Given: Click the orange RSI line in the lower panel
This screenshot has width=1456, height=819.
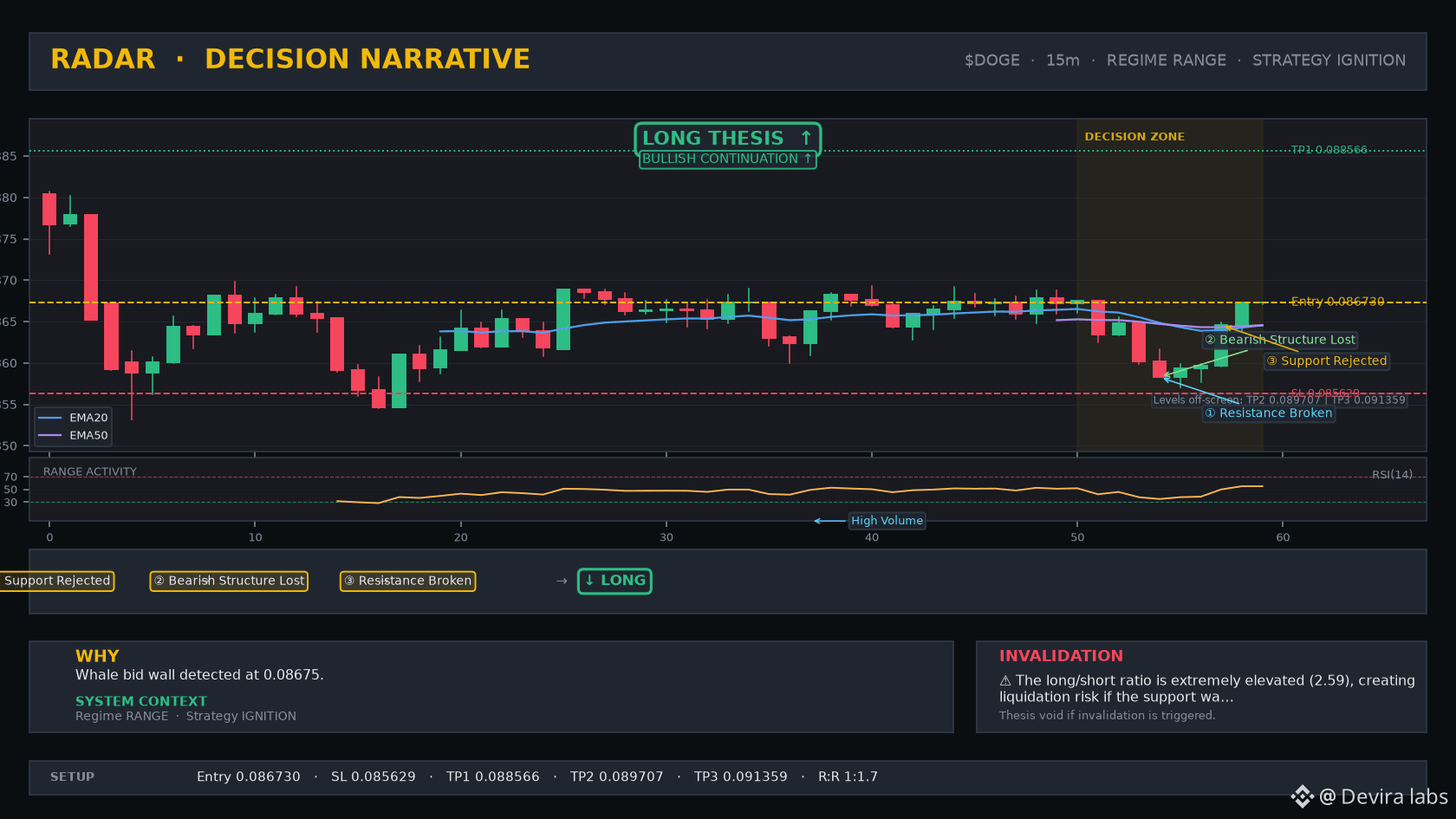Looking at the screenshot, I should pyautogui.click(x=799, y=492).
